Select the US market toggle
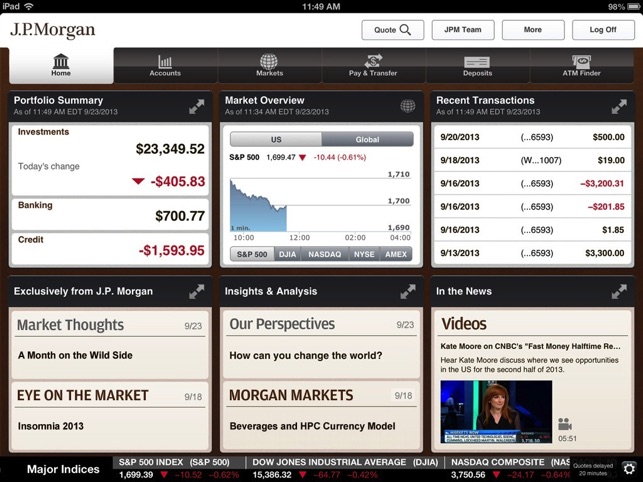643x482 pixels. (276, 139)
